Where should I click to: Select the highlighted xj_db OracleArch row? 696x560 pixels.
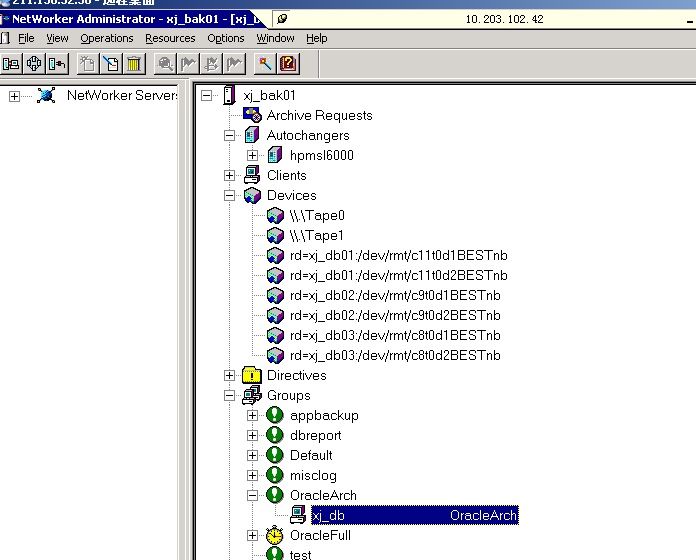point(415,515)
